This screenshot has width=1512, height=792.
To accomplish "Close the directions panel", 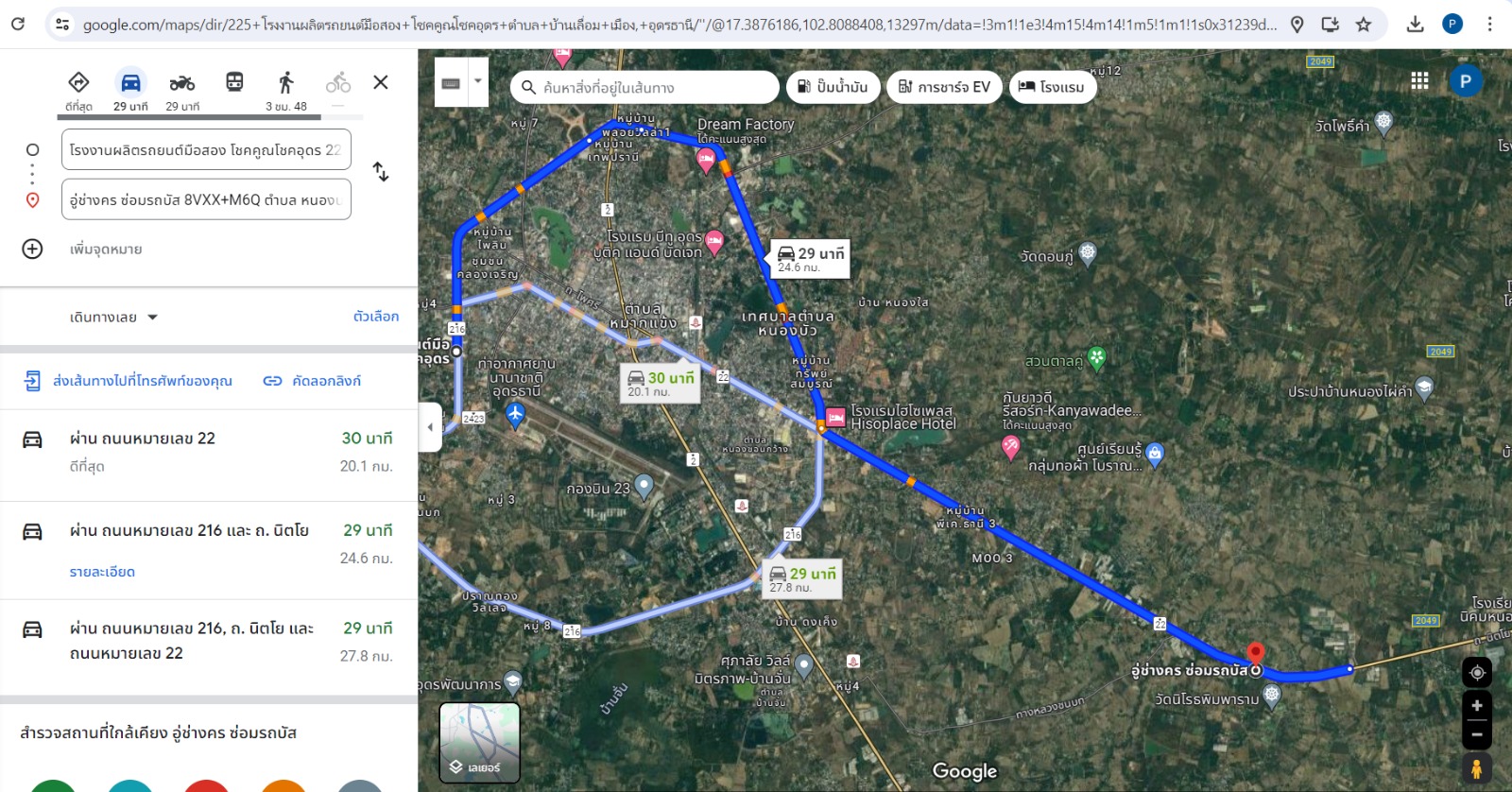I will [x=381, y=82].
